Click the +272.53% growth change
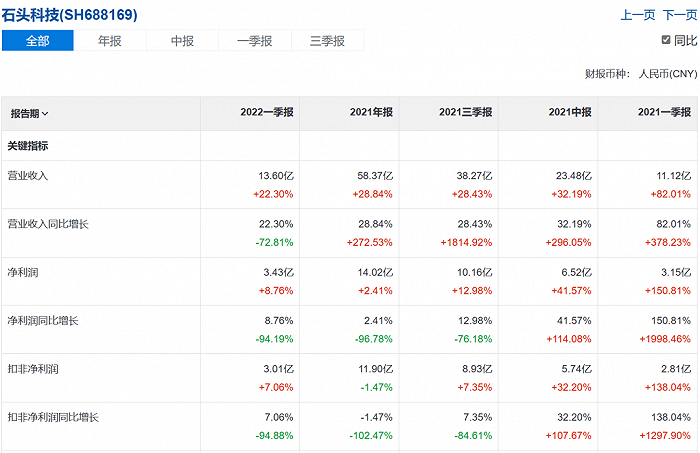This screenshot has height=453, width=700. (x=370, y=242)
